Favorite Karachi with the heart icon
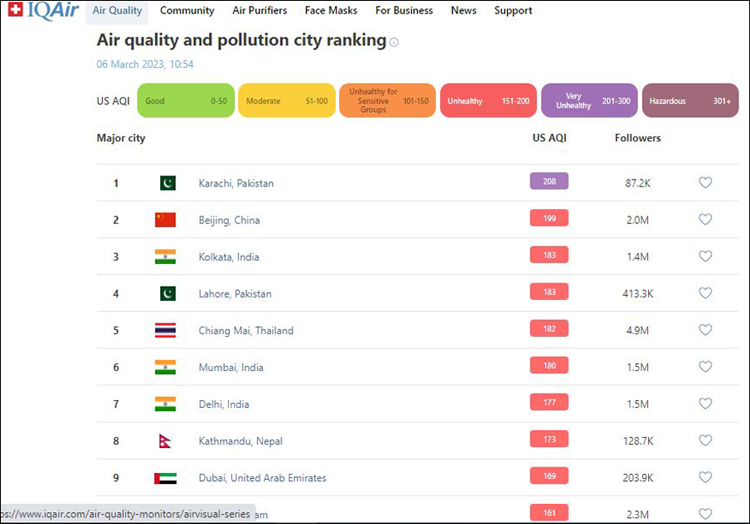This screenshot has height=524, width=750. tap(705, 183)
